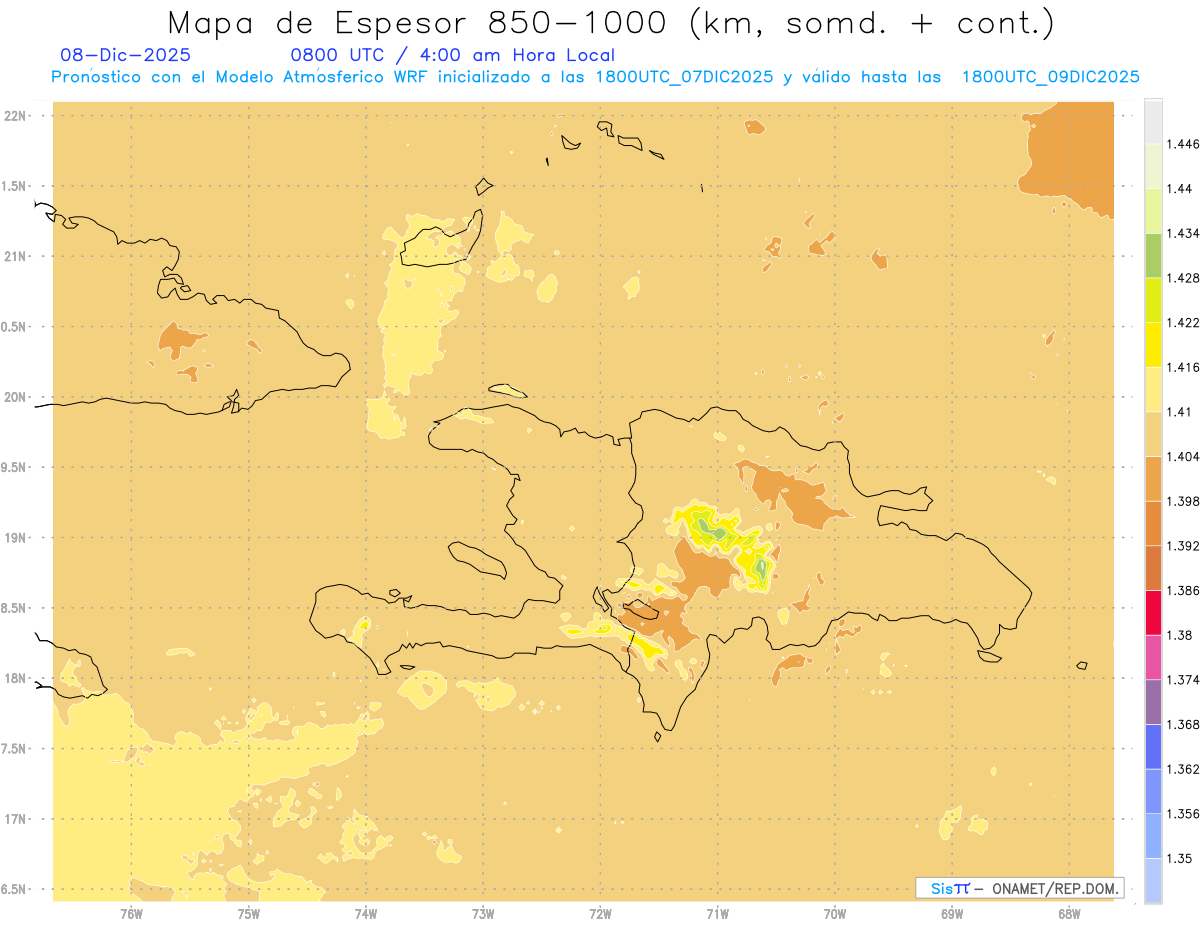Screen dimensions: 1200x927
Task: Pick the red swatch between 1.38 and 1.386
Action: pos(1153,612)
